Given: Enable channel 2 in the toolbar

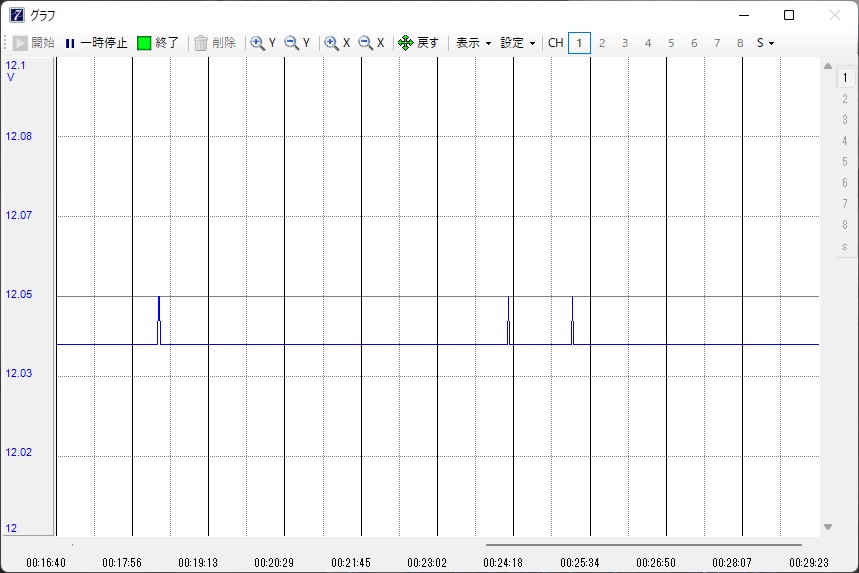Looking at the screenshot, I should coord(602,43).
